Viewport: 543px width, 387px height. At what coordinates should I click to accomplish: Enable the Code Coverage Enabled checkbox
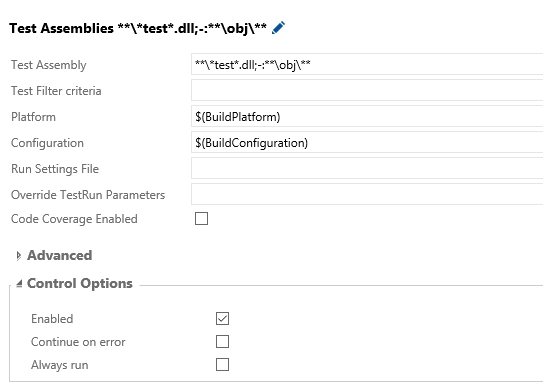[x=201, y=219]
